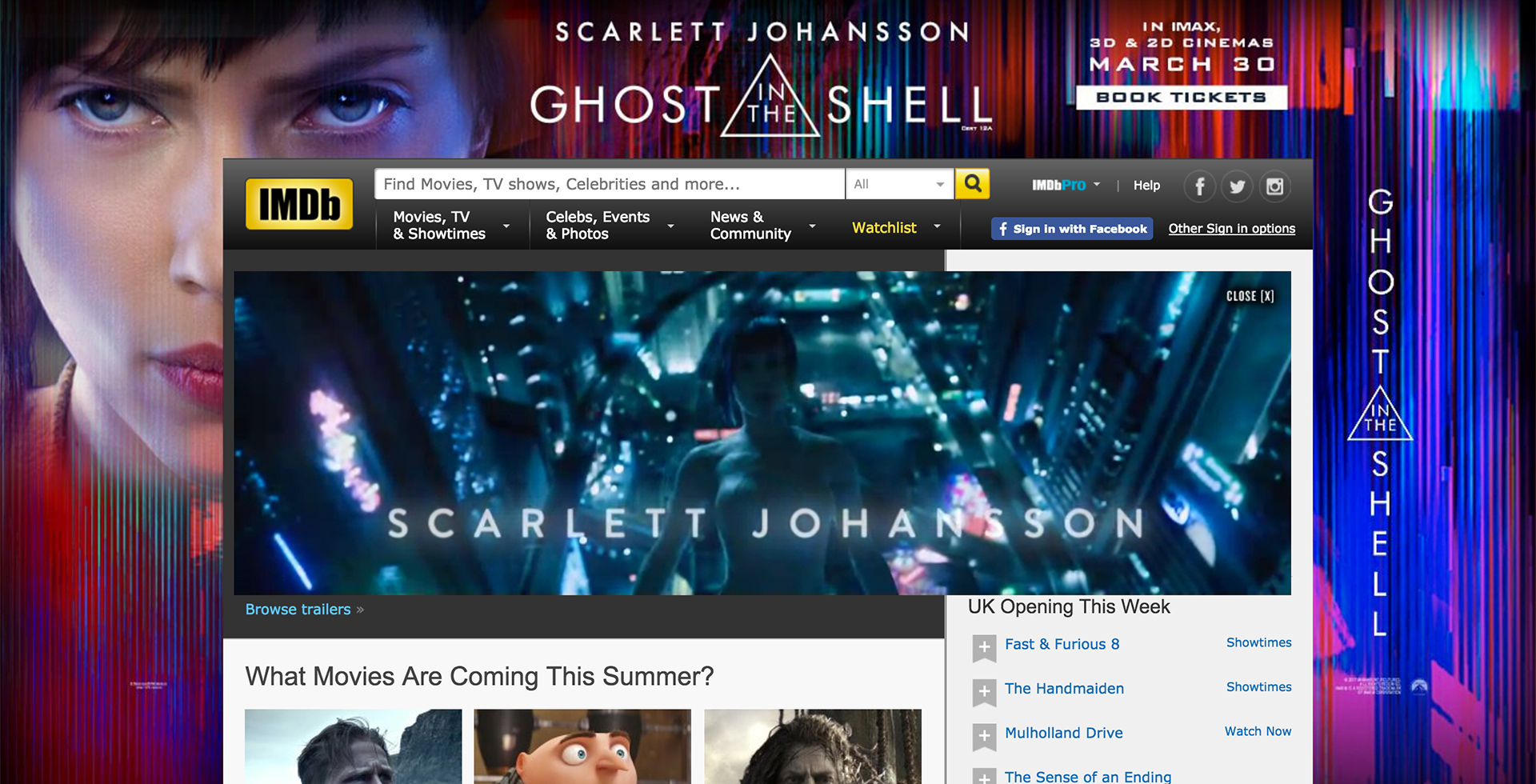Open The Sense of an Ending link
This screenshot has height=784, width=1536.
[x=1087, y=776]
